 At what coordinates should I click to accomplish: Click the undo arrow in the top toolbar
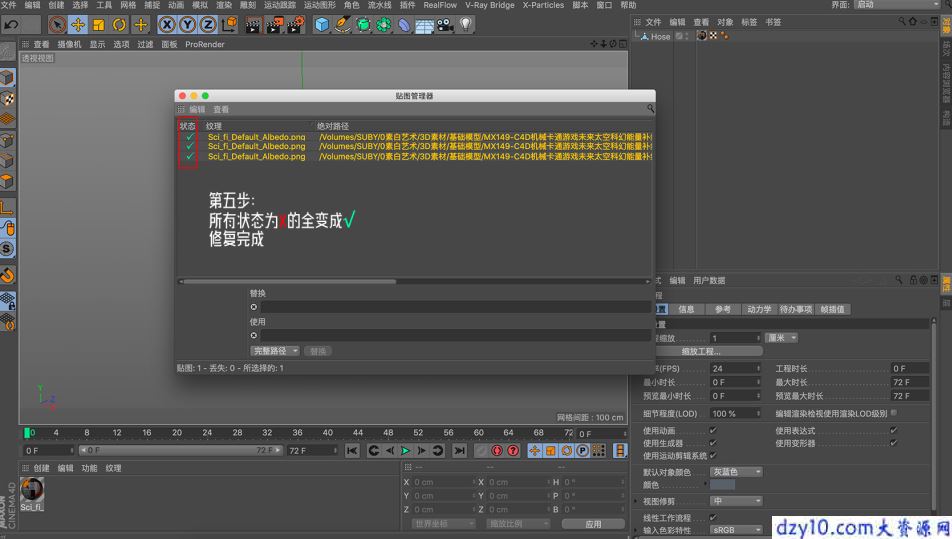[12, 25]
